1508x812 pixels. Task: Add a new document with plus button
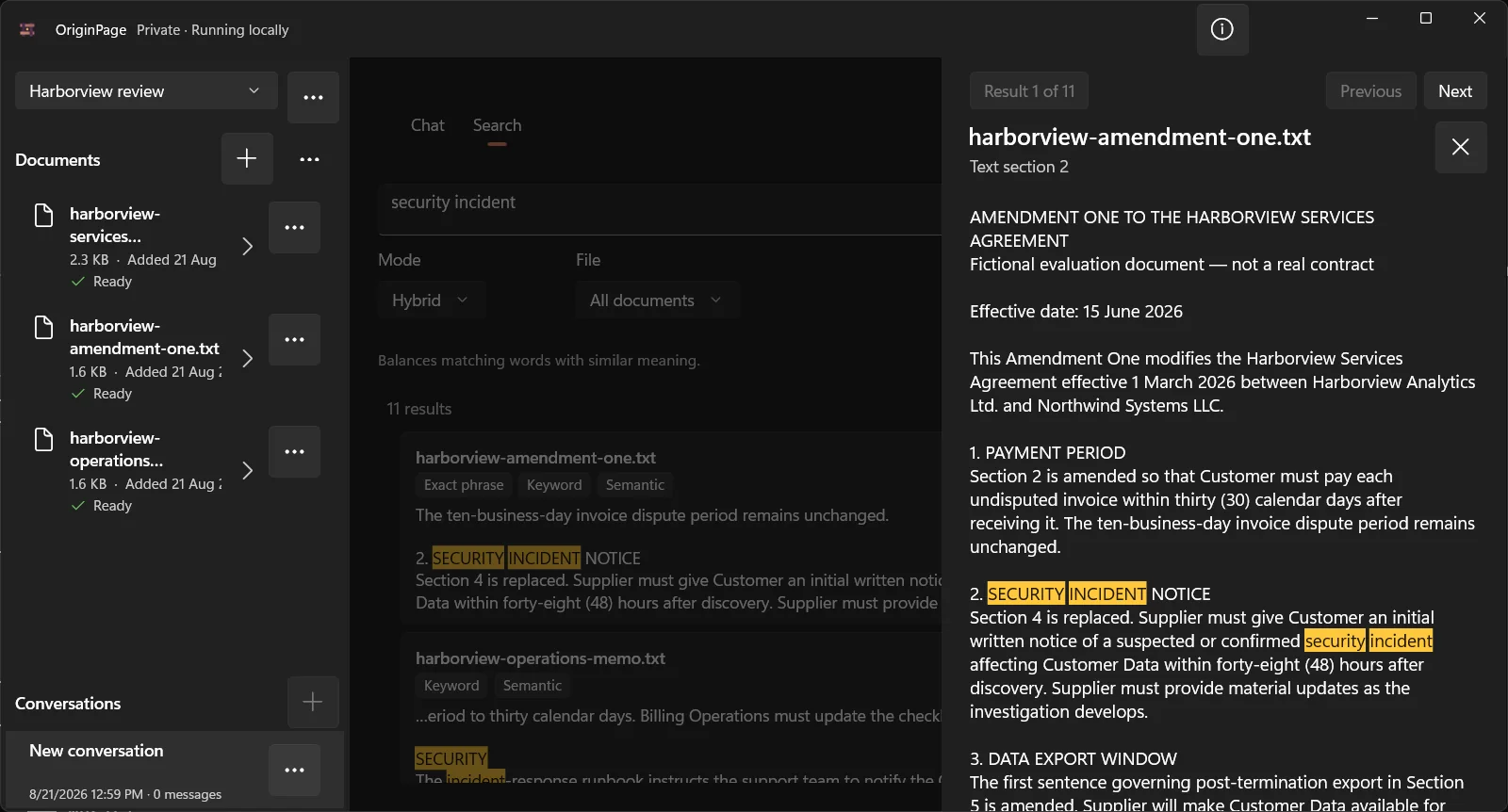[x=247, y=158]
